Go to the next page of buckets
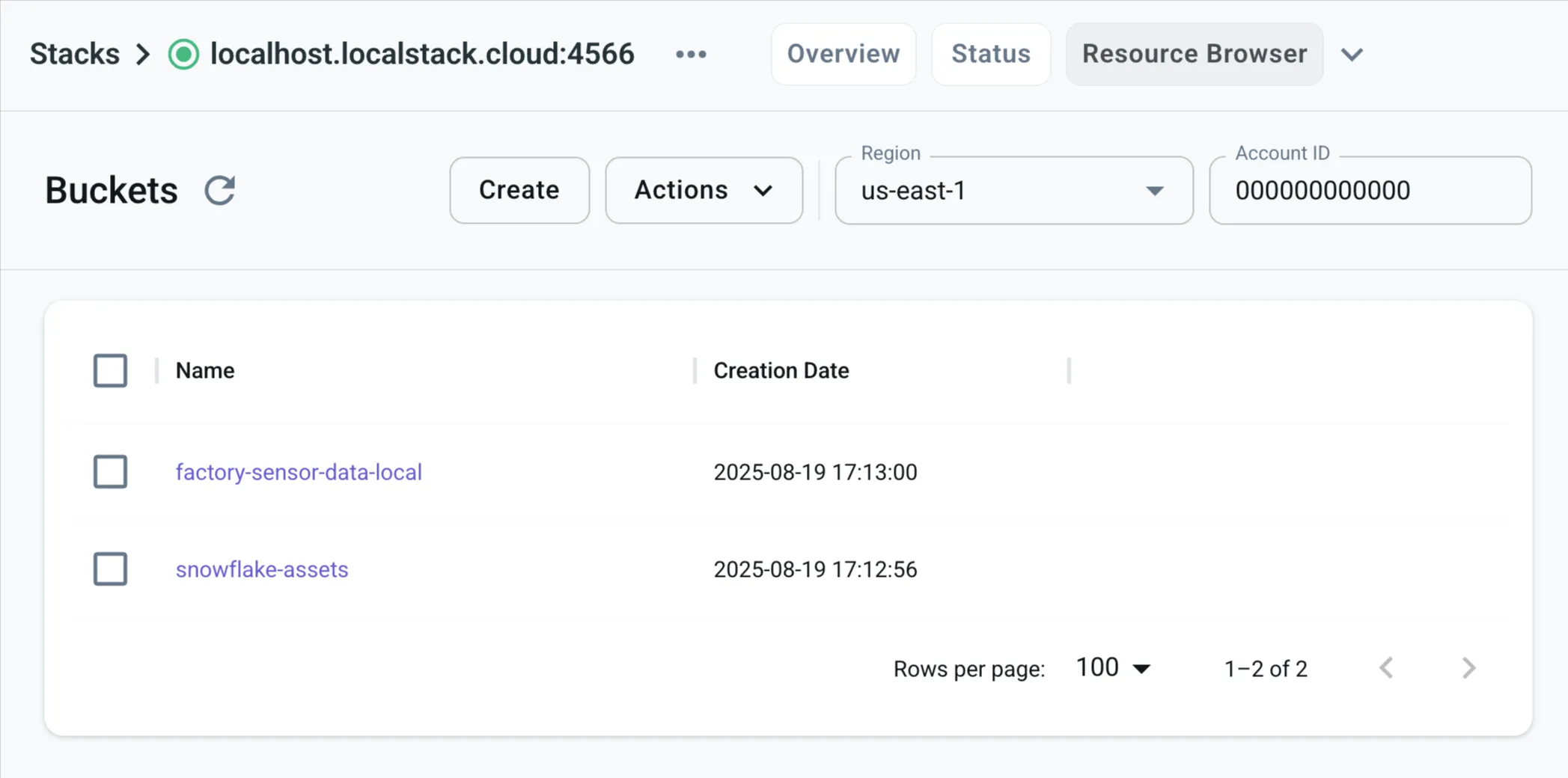1568x778 pixels. pyautogui.click(x=1468, y=667)
